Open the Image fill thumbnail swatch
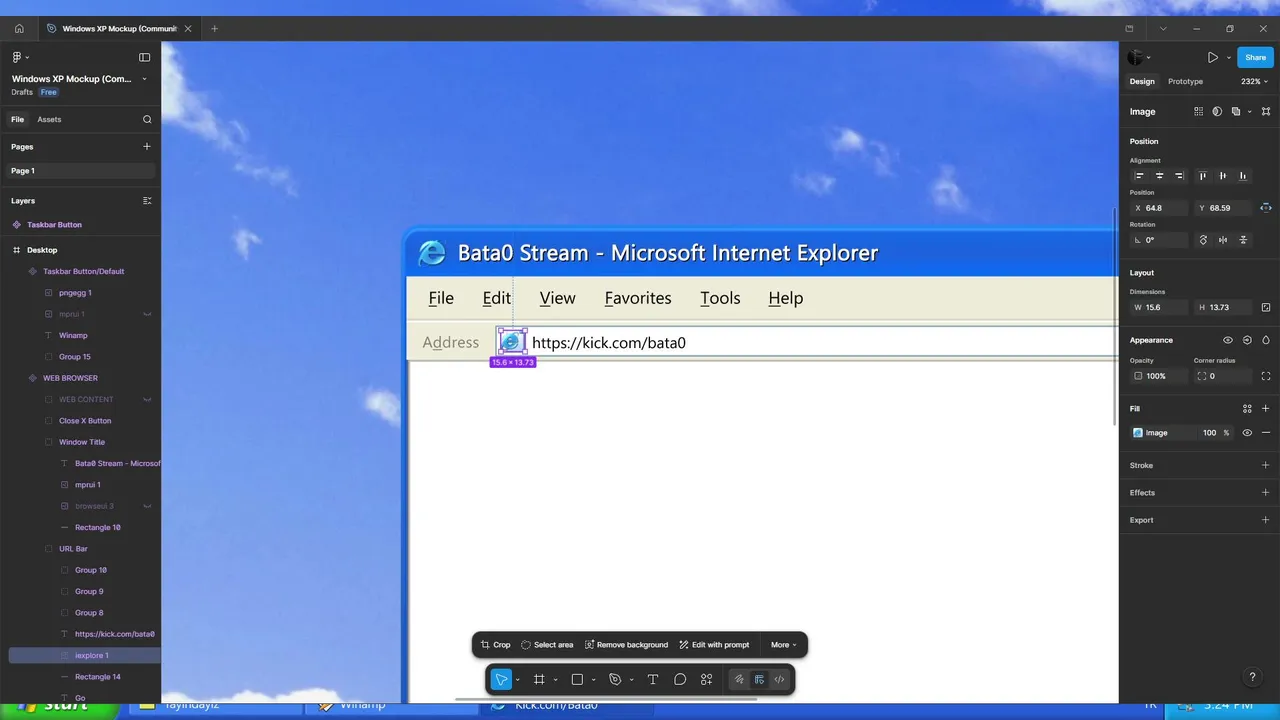The image size is (1280, 720). point(1138,433)
